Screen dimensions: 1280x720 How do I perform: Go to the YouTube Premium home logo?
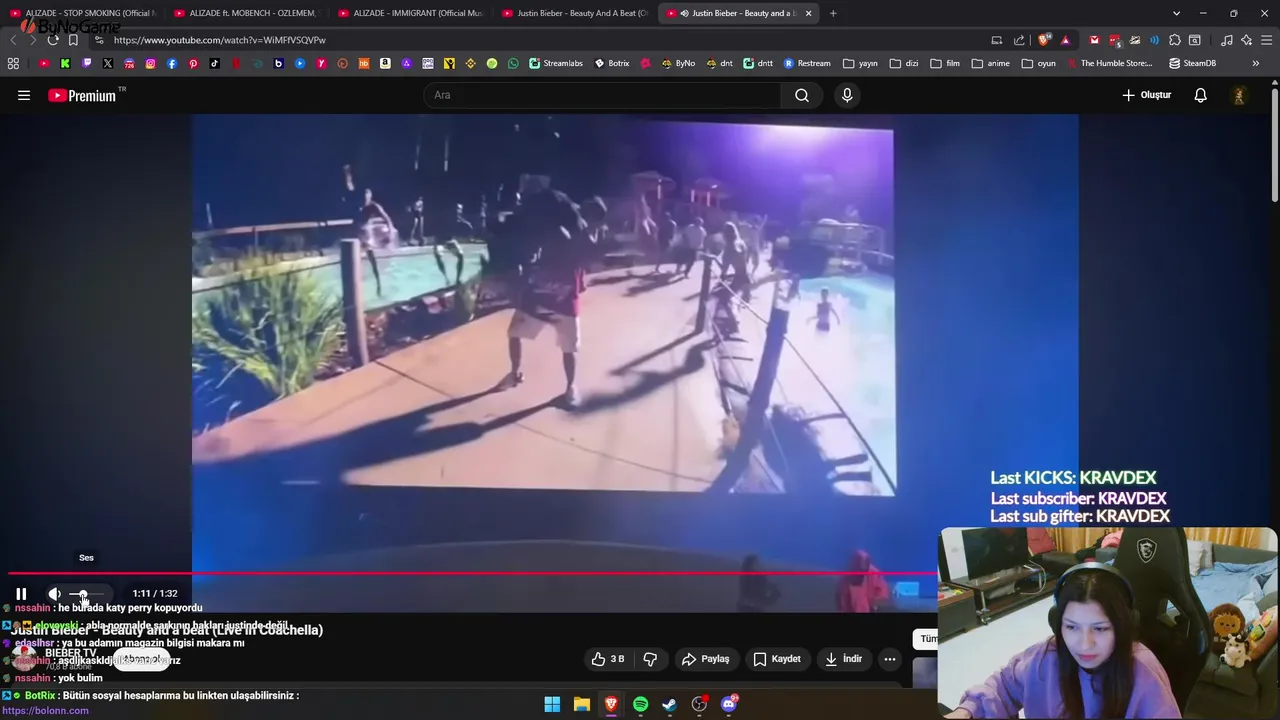(82, 95)
